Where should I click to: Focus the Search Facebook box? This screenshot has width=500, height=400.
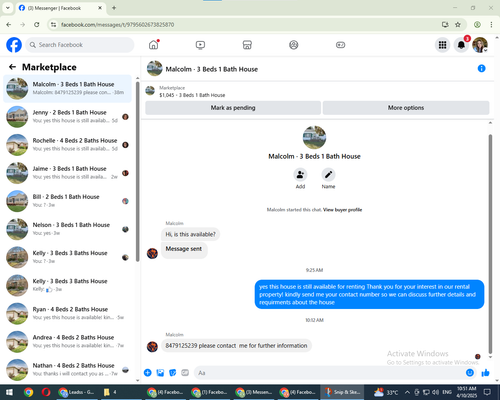(x=80, y=45)
